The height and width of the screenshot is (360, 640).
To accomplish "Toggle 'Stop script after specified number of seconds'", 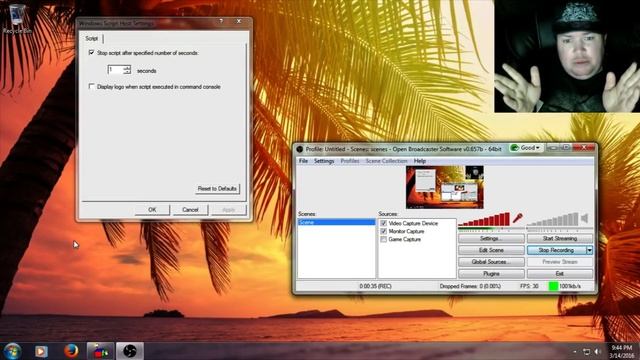I will 91,53.
